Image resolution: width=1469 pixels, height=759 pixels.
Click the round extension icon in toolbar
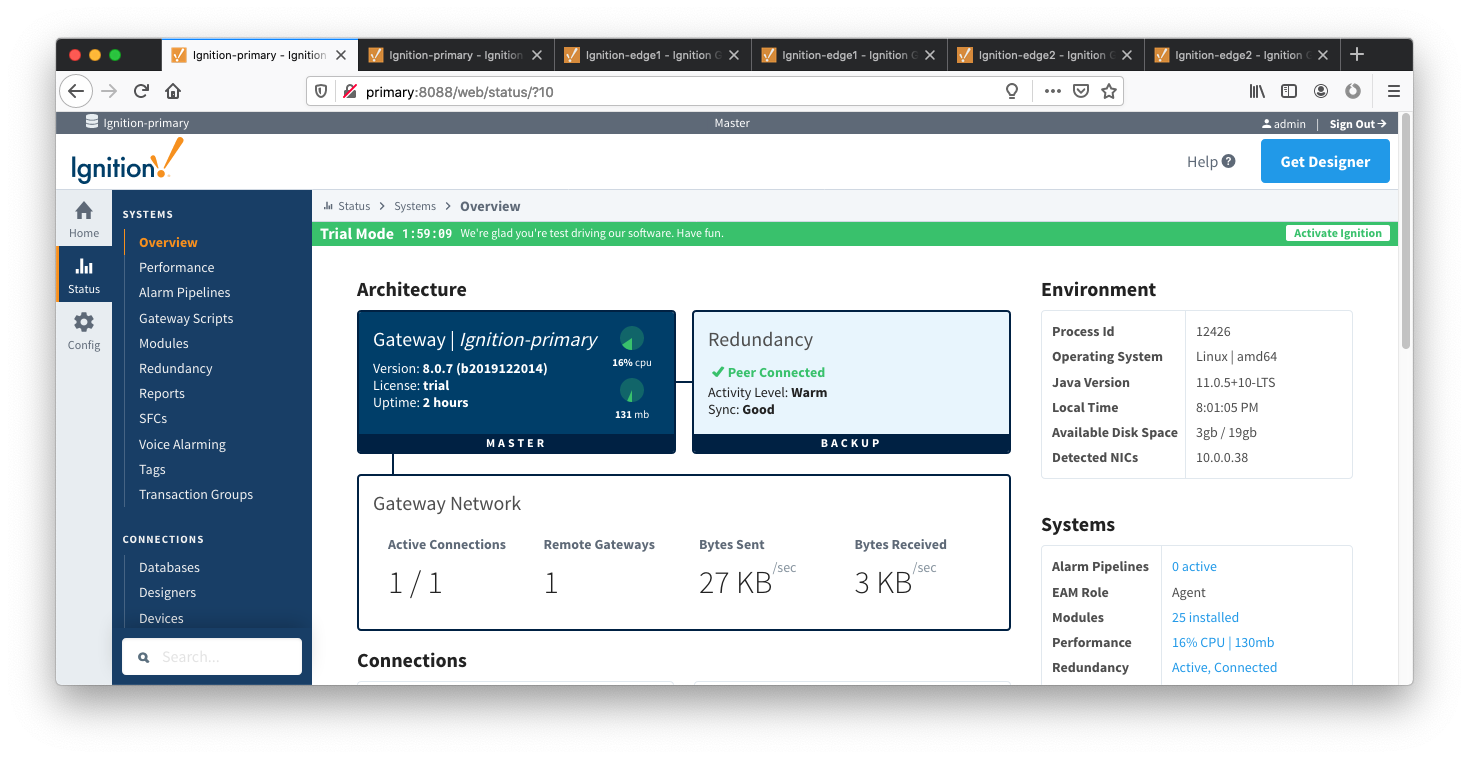coord(1353,91)
